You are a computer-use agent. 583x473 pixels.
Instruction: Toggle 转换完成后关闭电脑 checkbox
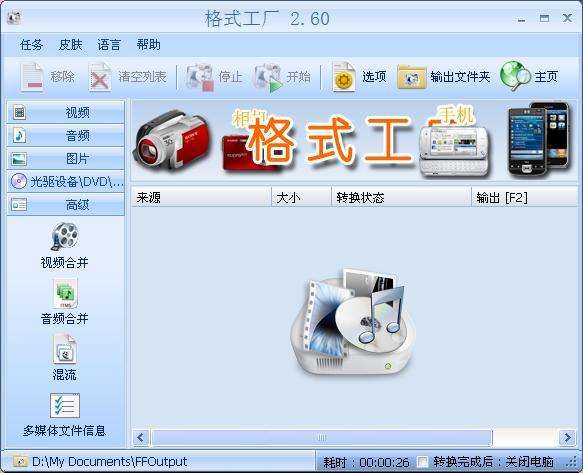tap(422, 462)
